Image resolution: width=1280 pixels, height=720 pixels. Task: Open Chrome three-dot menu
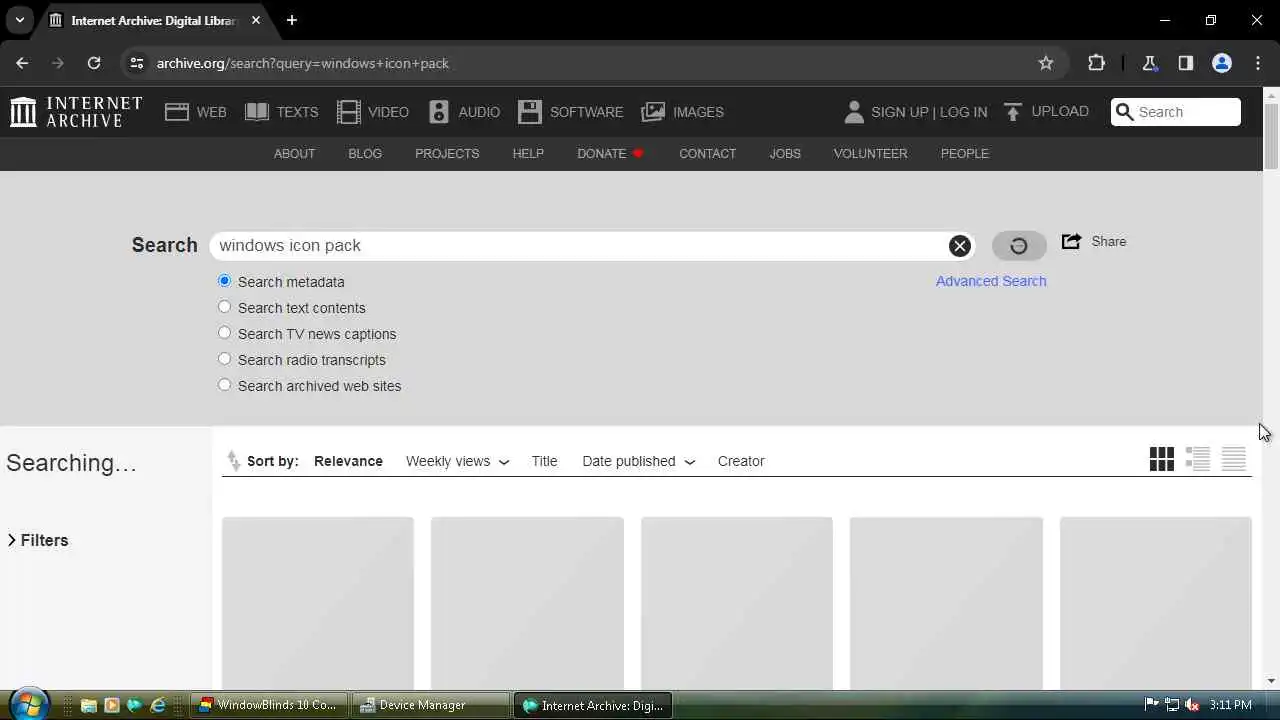(1258, 63)
